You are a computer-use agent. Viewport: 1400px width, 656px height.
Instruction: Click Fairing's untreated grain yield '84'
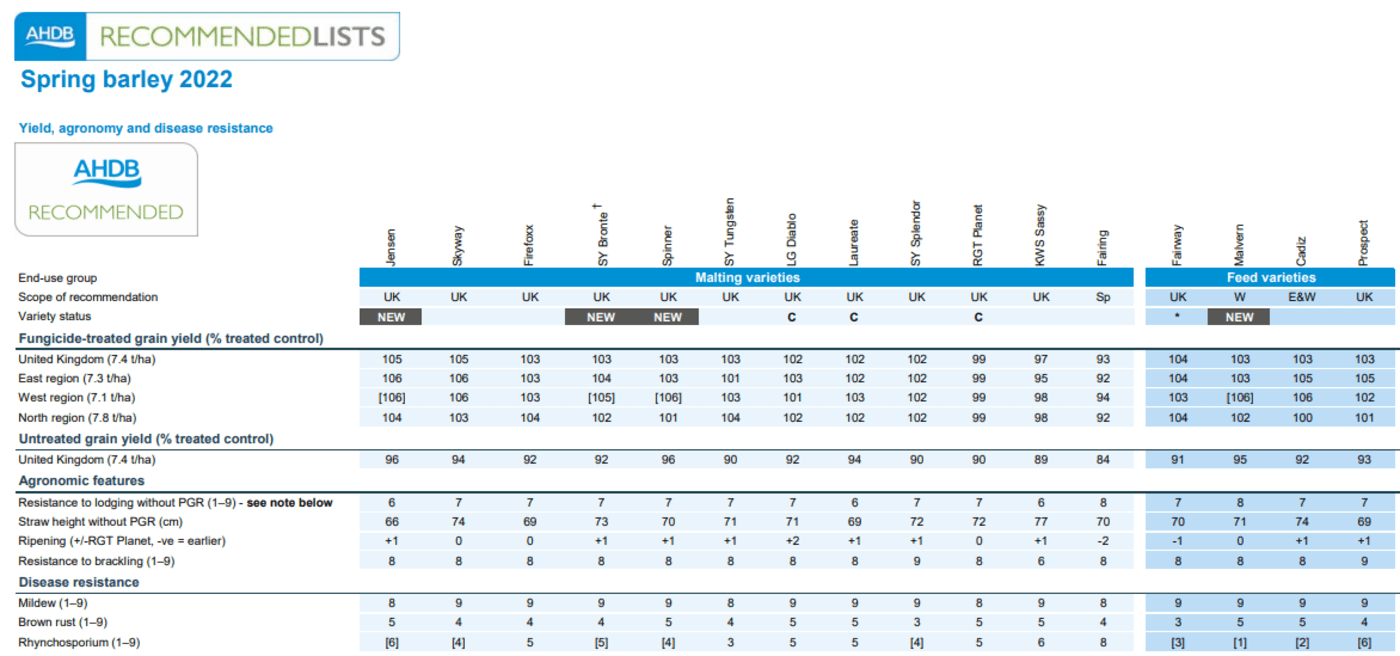1103,460
